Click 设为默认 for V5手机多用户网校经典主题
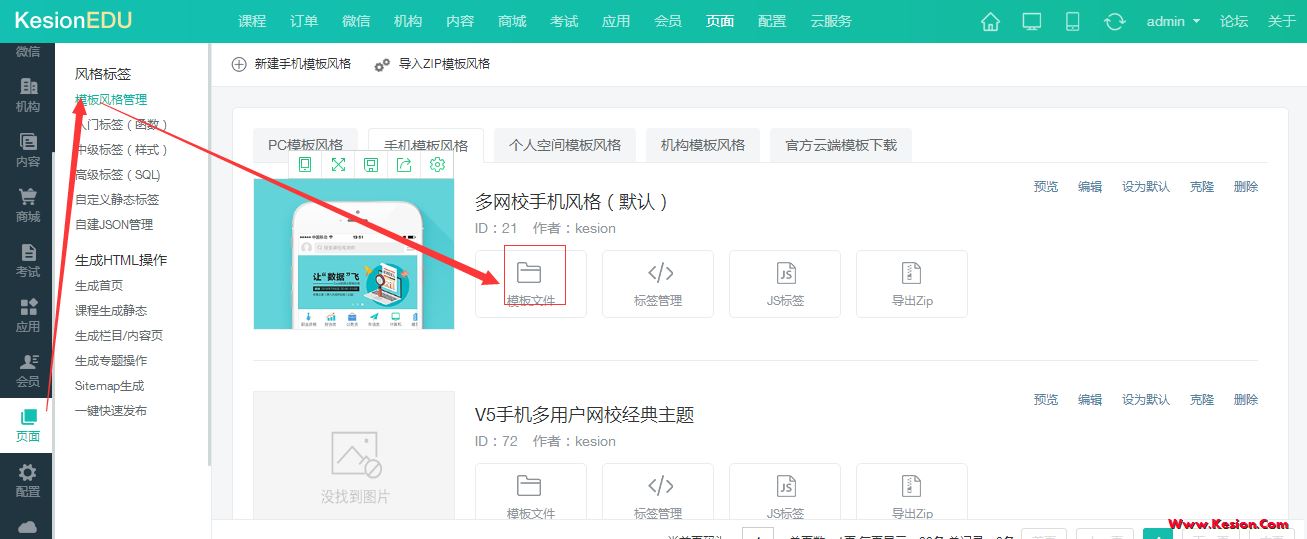This screenshot has height=539, width=1307. click(x=1146, y=400)
